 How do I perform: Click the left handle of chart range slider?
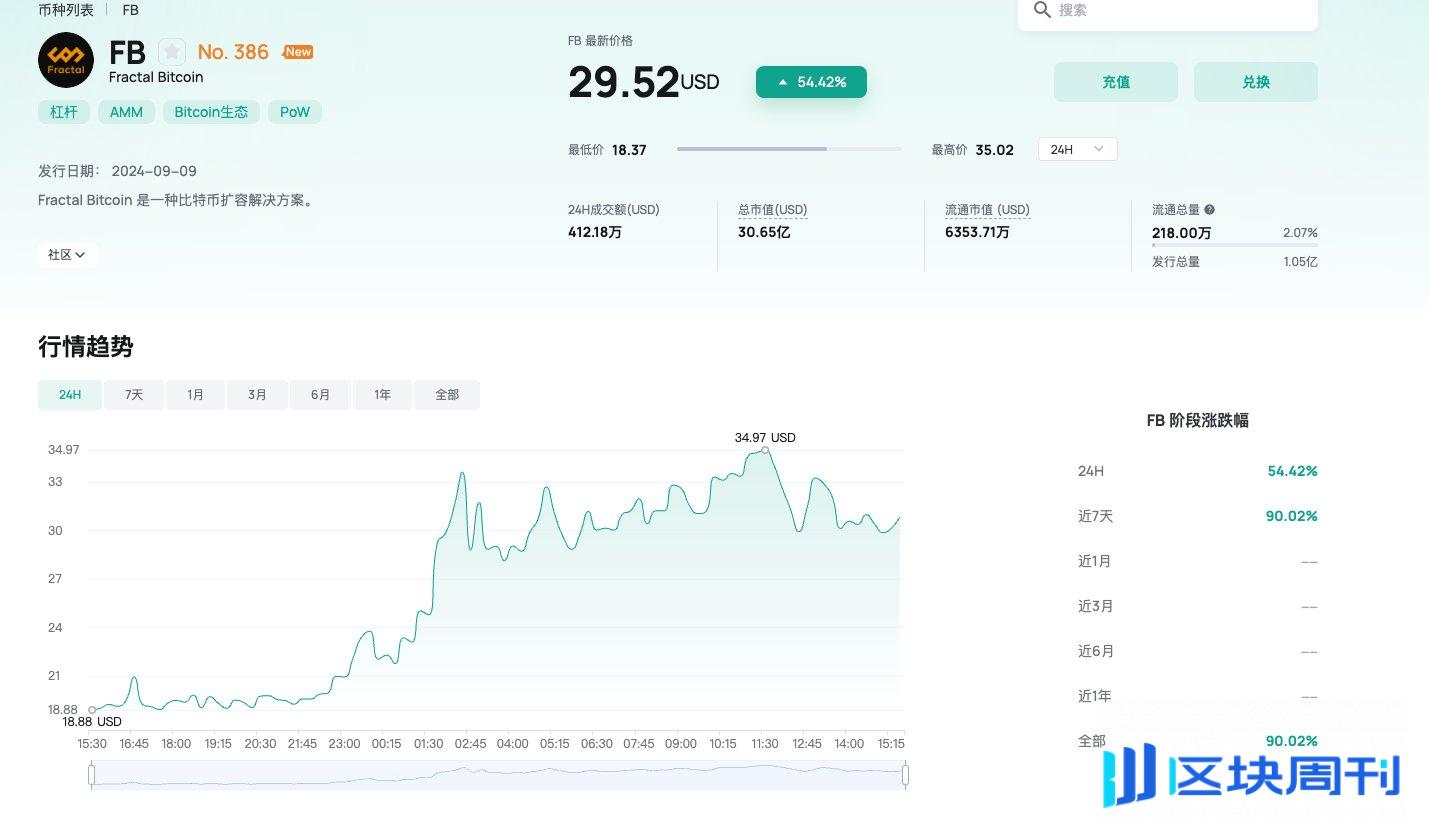tap(91, 775)
